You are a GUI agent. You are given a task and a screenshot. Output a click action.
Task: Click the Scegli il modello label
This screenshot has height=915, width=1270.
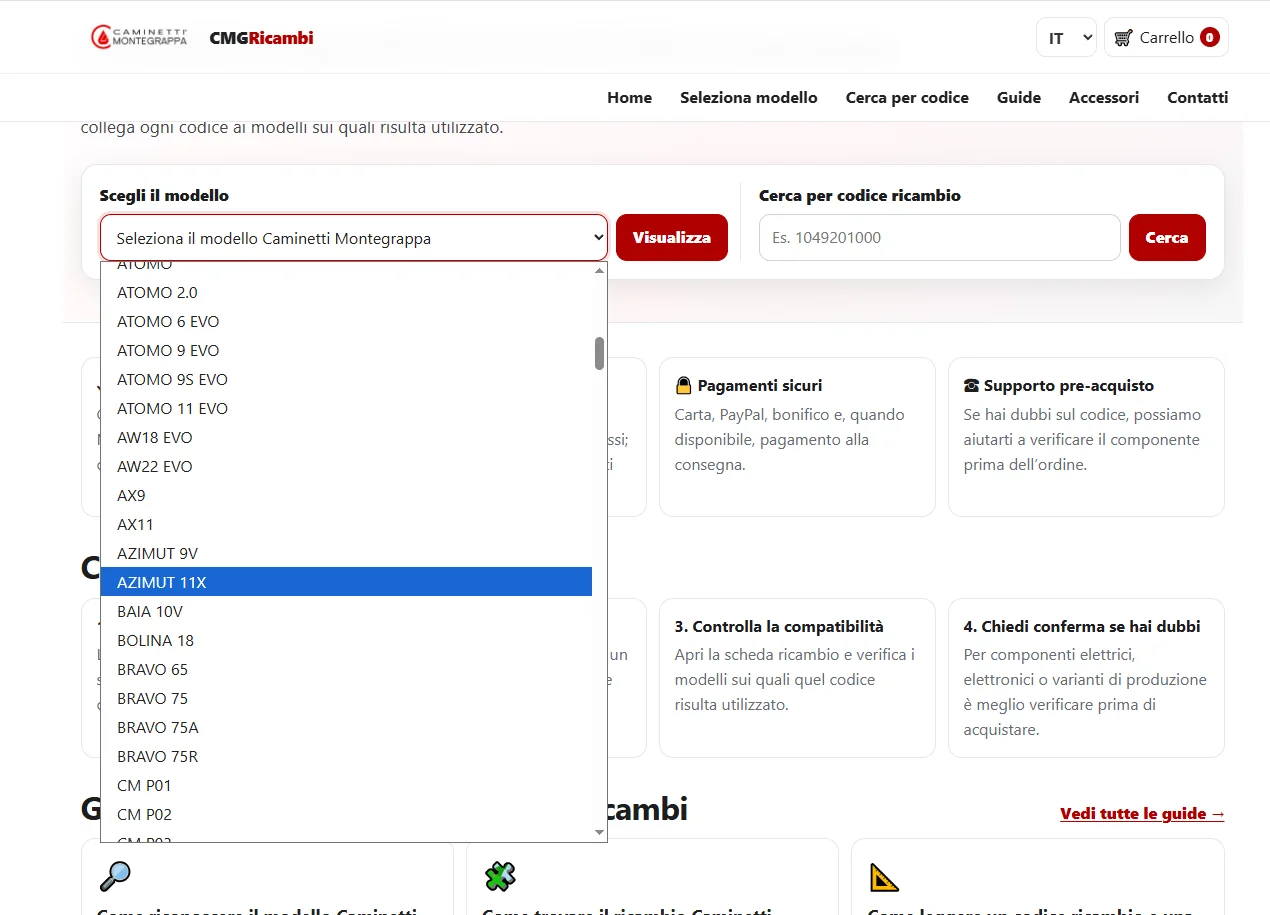point(164,195)
